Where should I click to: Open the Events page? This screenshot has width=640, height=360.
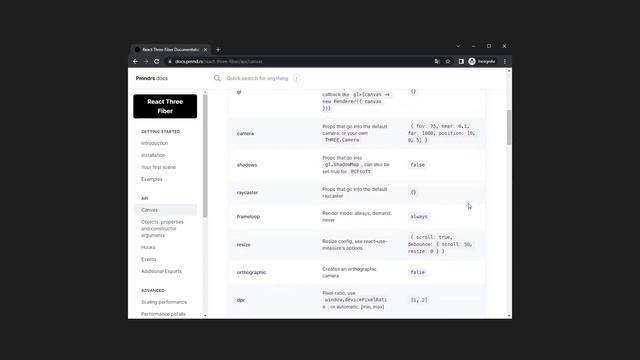pyautogui.click(x=149, y=259)
